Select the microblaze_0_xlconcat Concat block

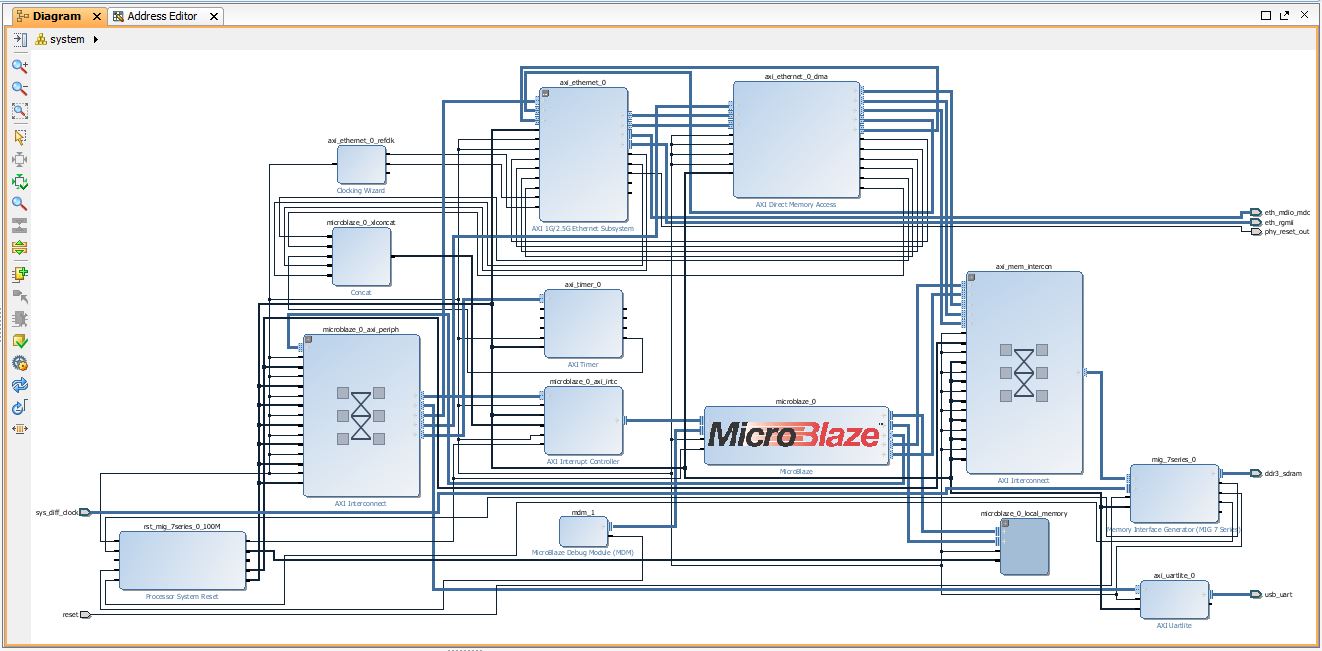tap(361, 257)
